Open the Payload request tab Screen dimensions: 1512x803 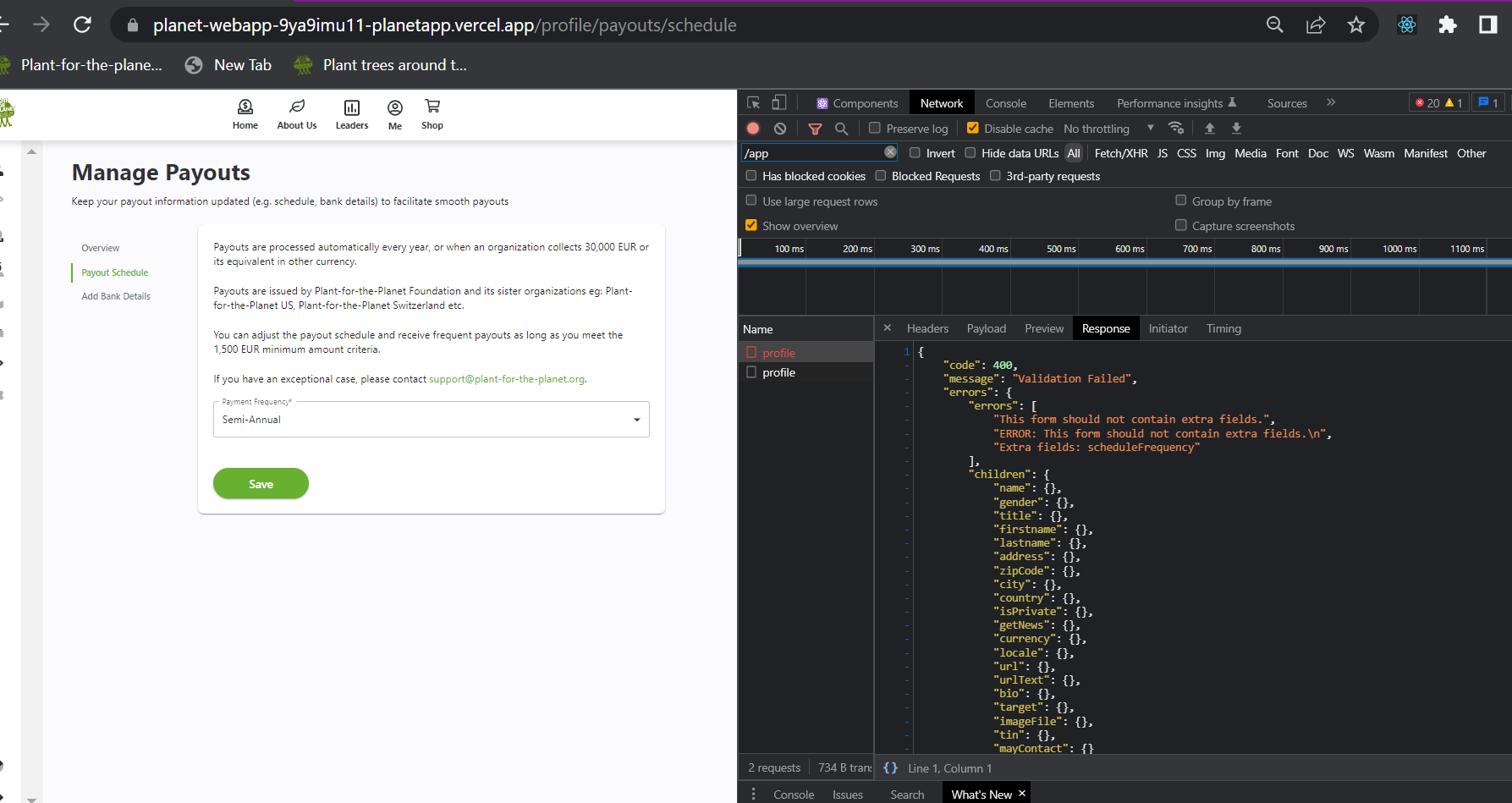coord(987,328)
